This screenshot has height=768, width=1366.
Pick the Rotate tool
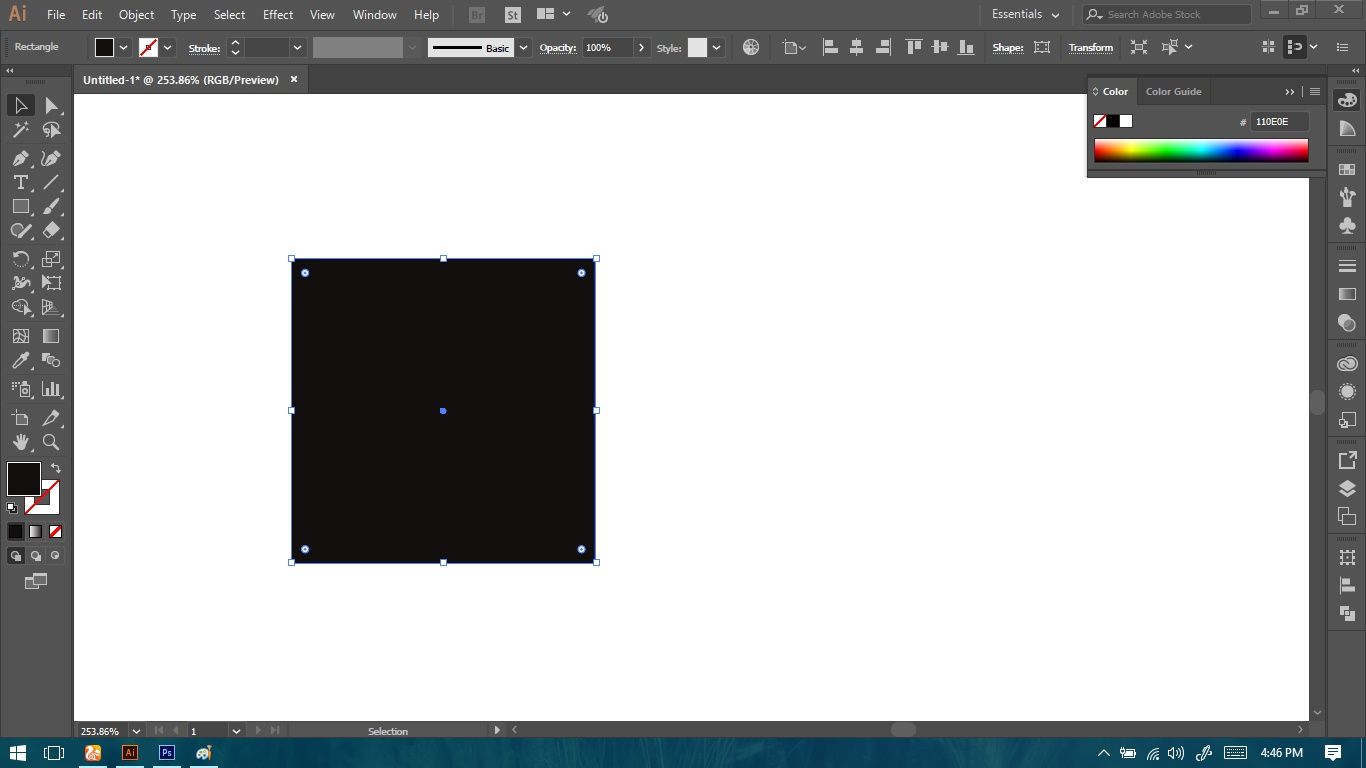coord(20,259)
